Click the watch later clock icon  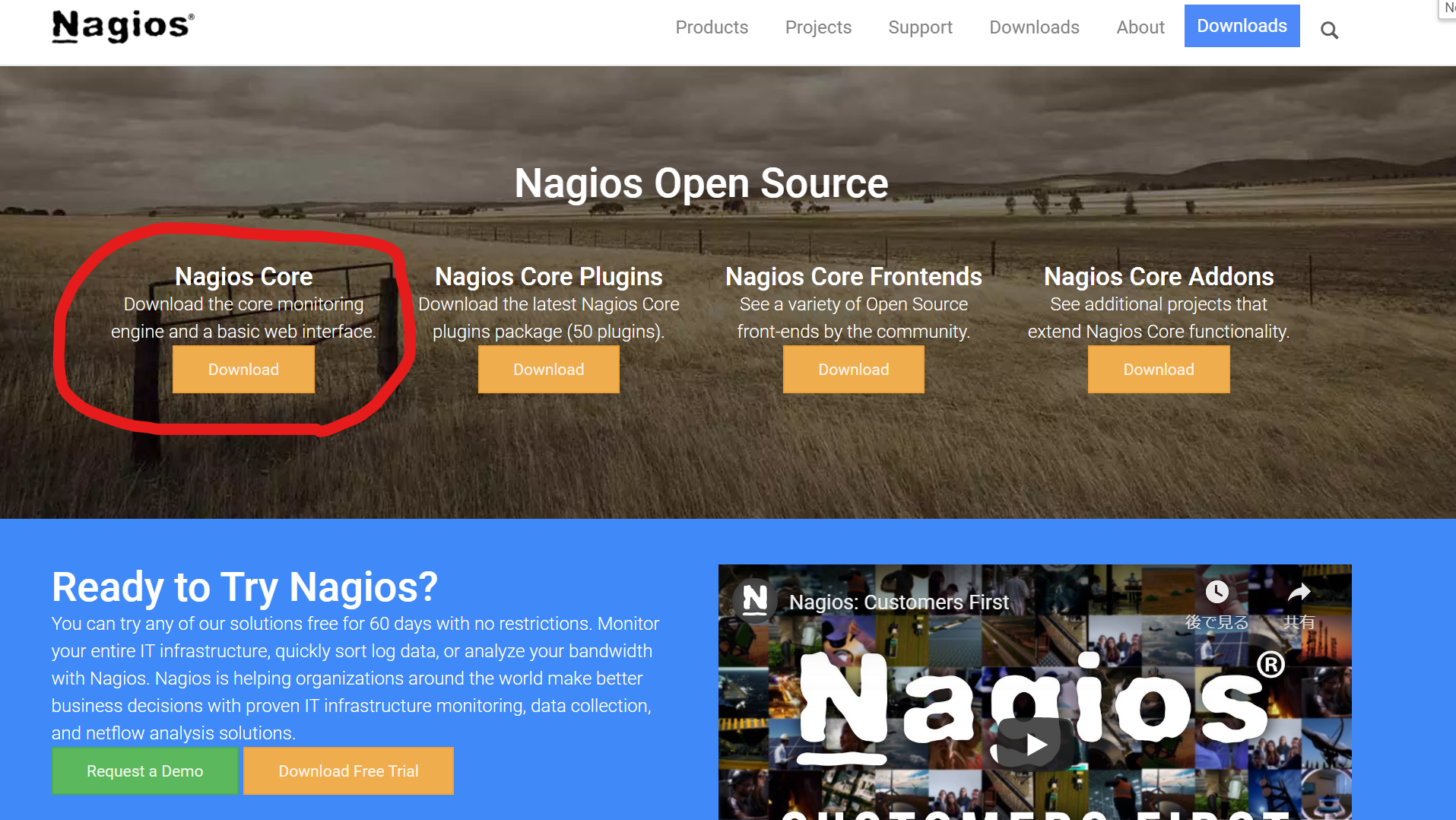(1217, 592)
